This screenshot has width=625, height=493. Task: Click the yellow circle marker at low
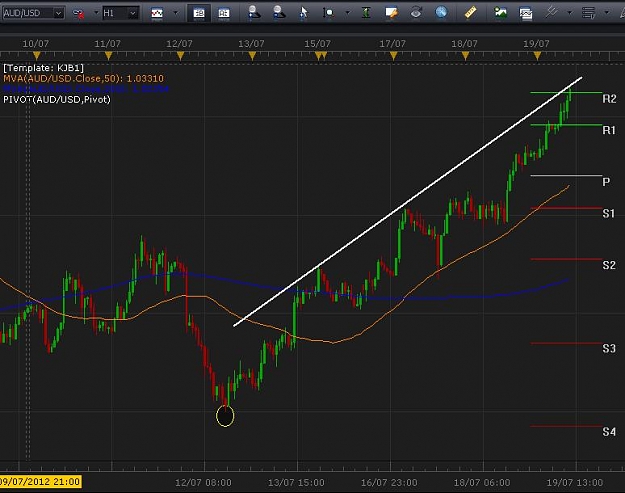tap(225, 416)
